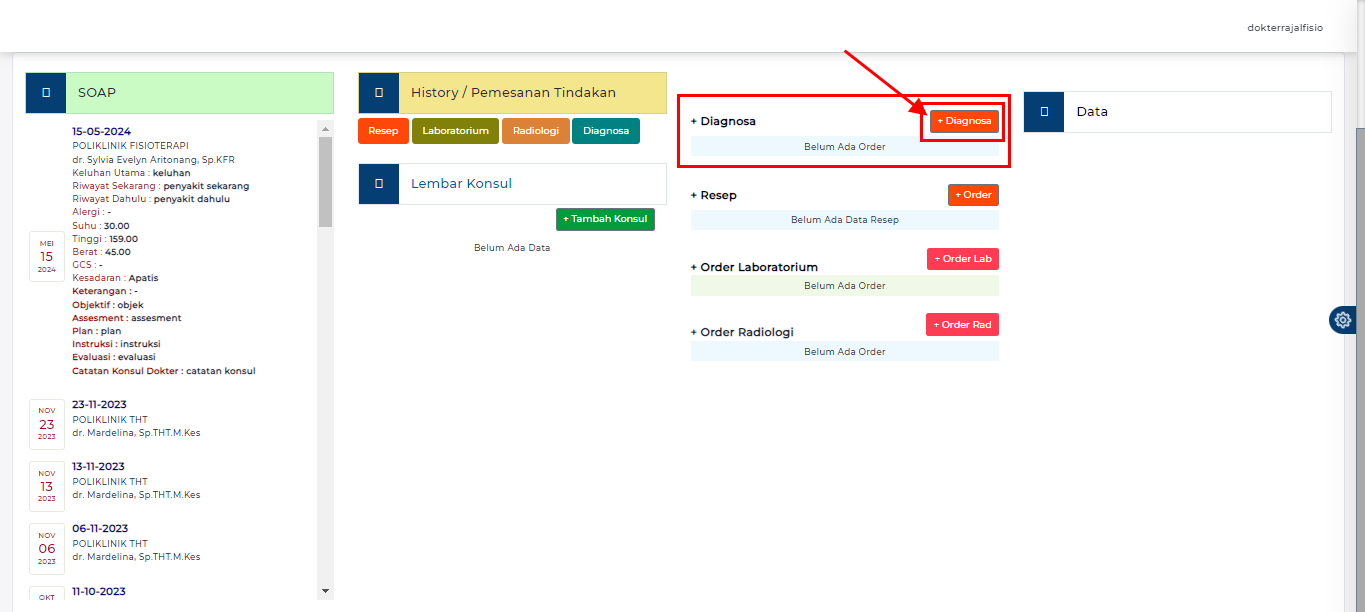The height and width of the screenshot is (612, 1365).
Task: Click the SOAP list scroll down arrow
Action: click(324, 591)
